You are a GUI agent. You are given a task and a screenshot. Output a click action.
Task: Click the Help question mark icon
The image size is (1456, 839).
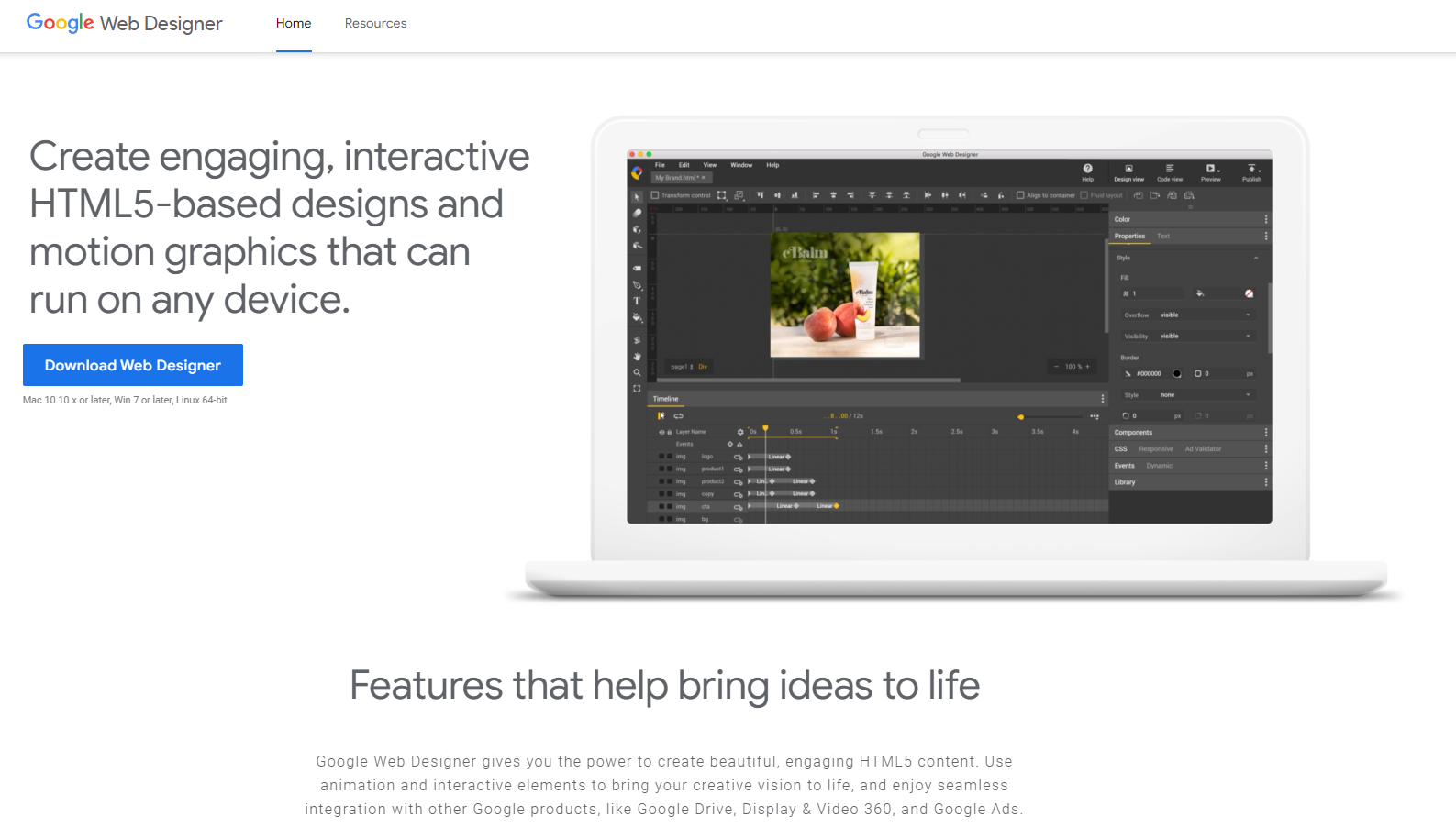pos(1087,169)
